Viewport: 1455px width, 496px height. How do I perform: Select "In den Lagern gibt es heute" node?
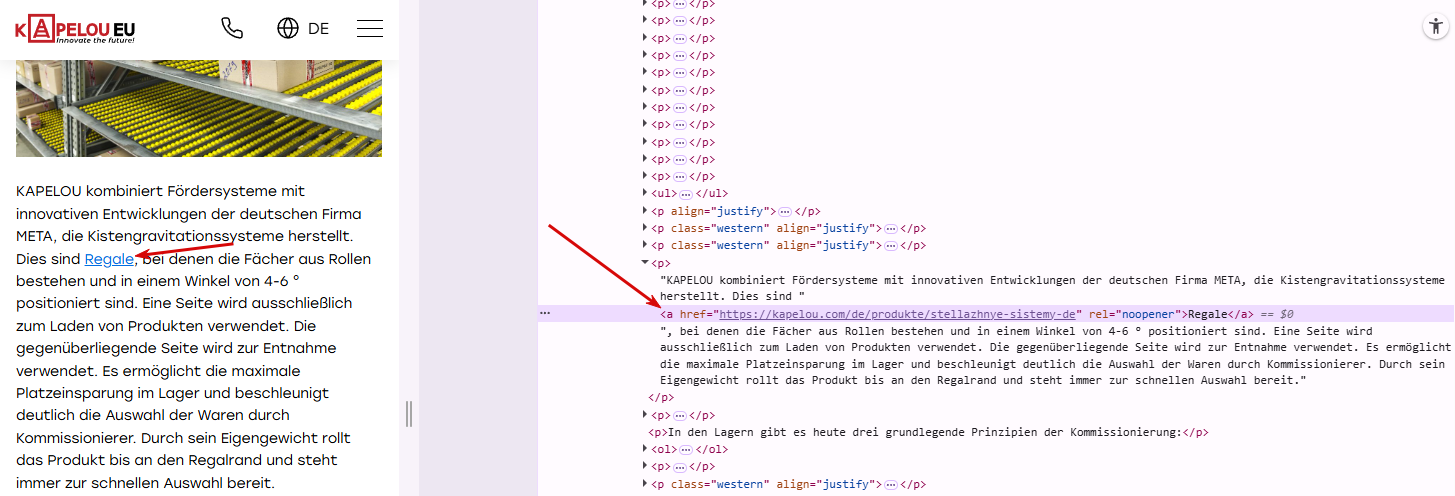click(928, 432)
